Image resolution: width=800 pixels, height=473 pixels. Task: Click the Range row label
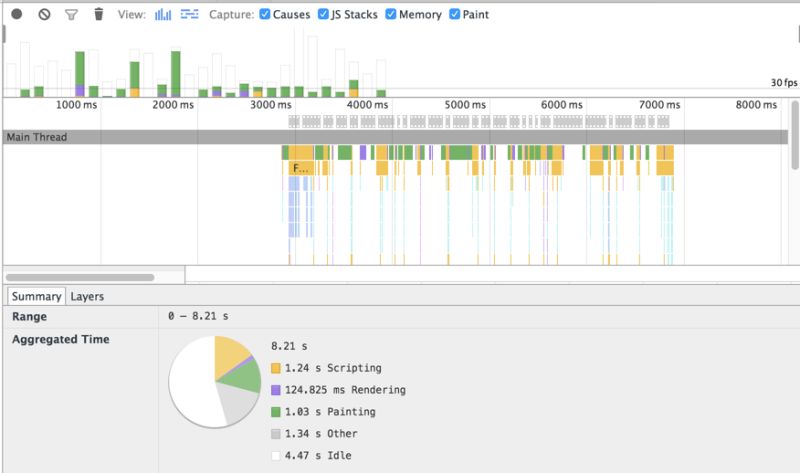[x=30, y=316]
